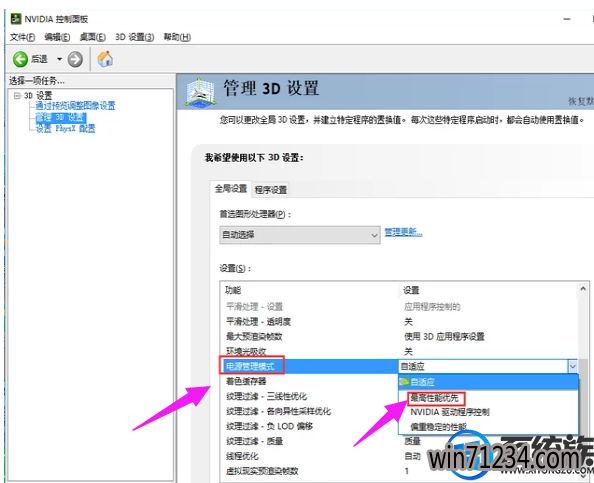The image size is (594, 483).
Task: Click the green Back arrow icon
Action: tap(20, 59)
